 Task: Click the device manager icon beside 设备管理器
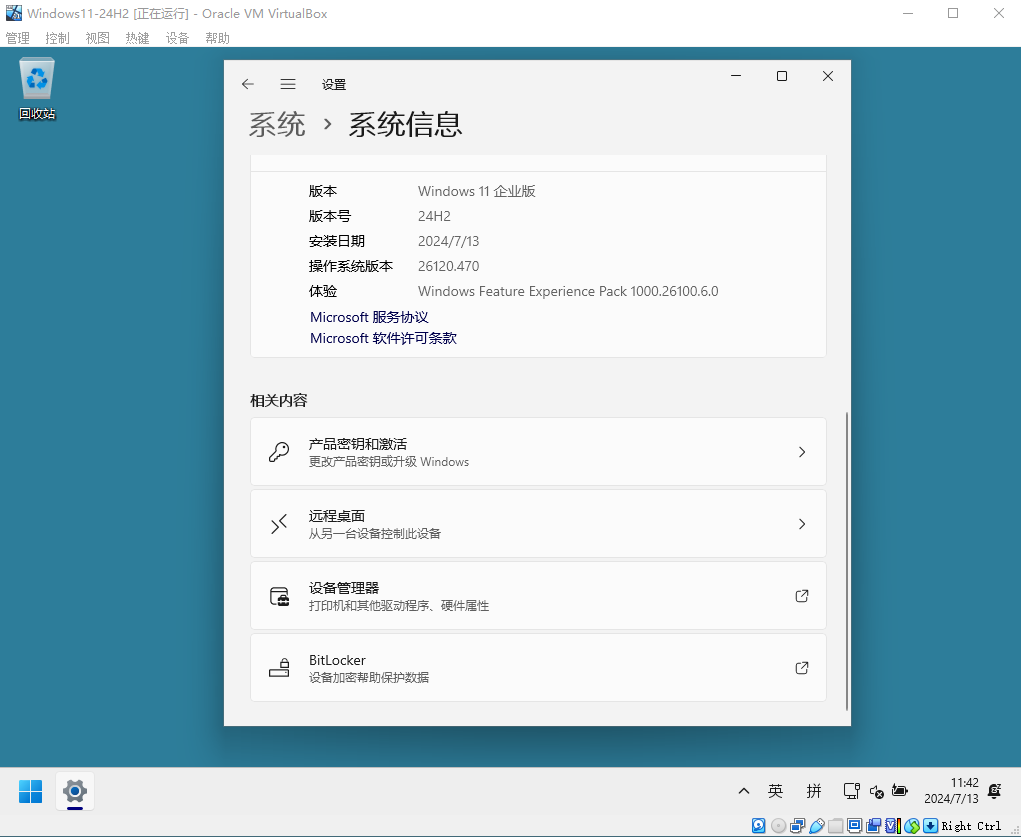(279, 596)
